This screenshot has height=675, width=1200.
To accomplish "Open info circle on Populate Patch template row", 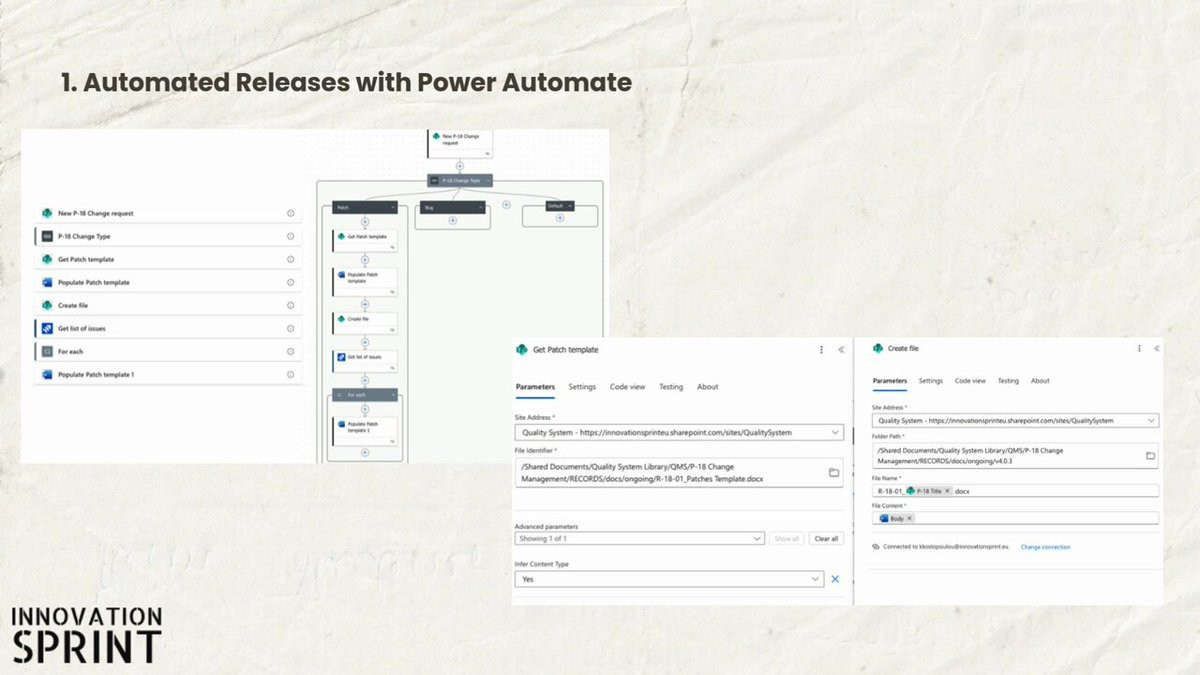I will coord(291,282).
